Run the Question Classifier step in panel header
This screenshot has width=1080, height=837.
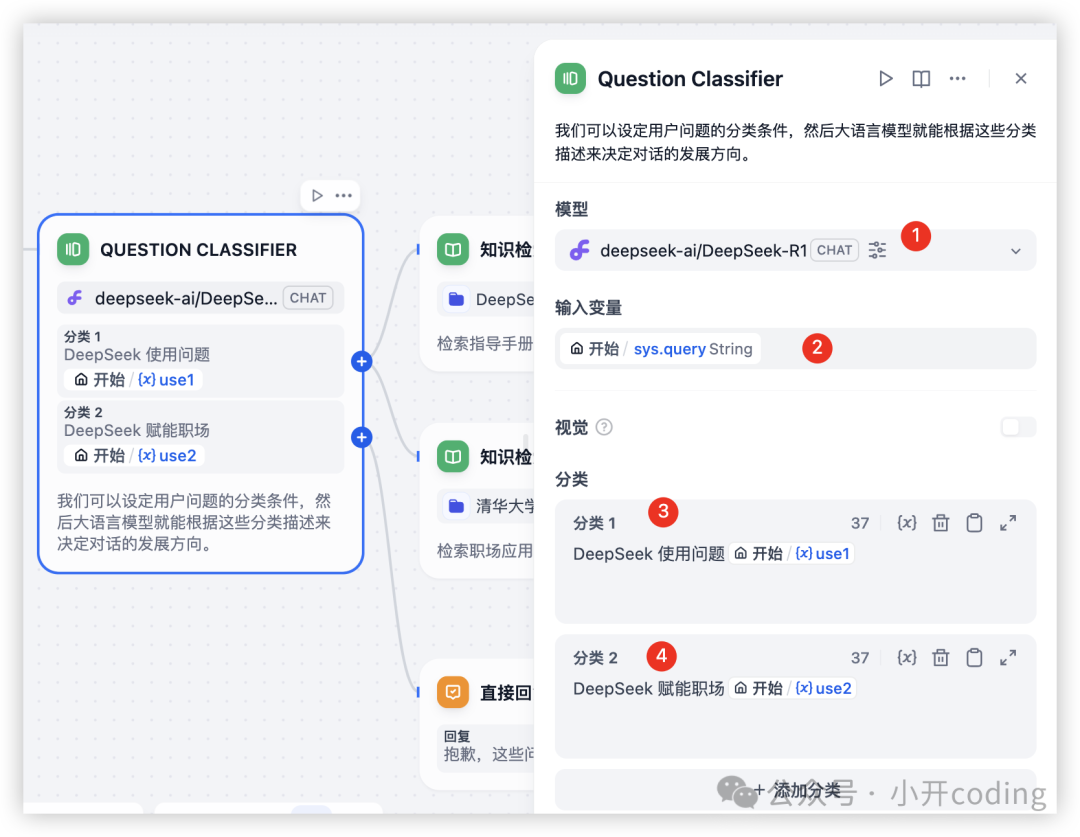[886, 79]
